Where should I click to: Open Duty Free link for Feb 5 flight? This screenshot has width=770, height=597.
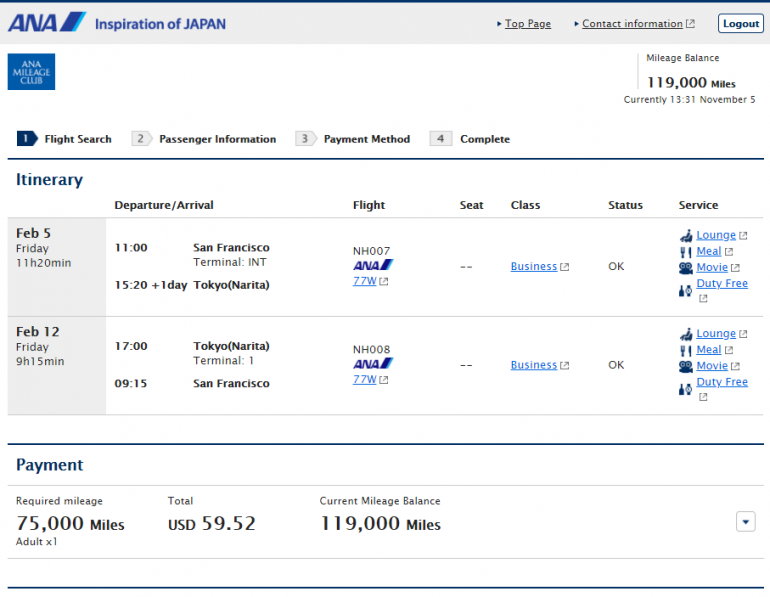tap(722, 284)
